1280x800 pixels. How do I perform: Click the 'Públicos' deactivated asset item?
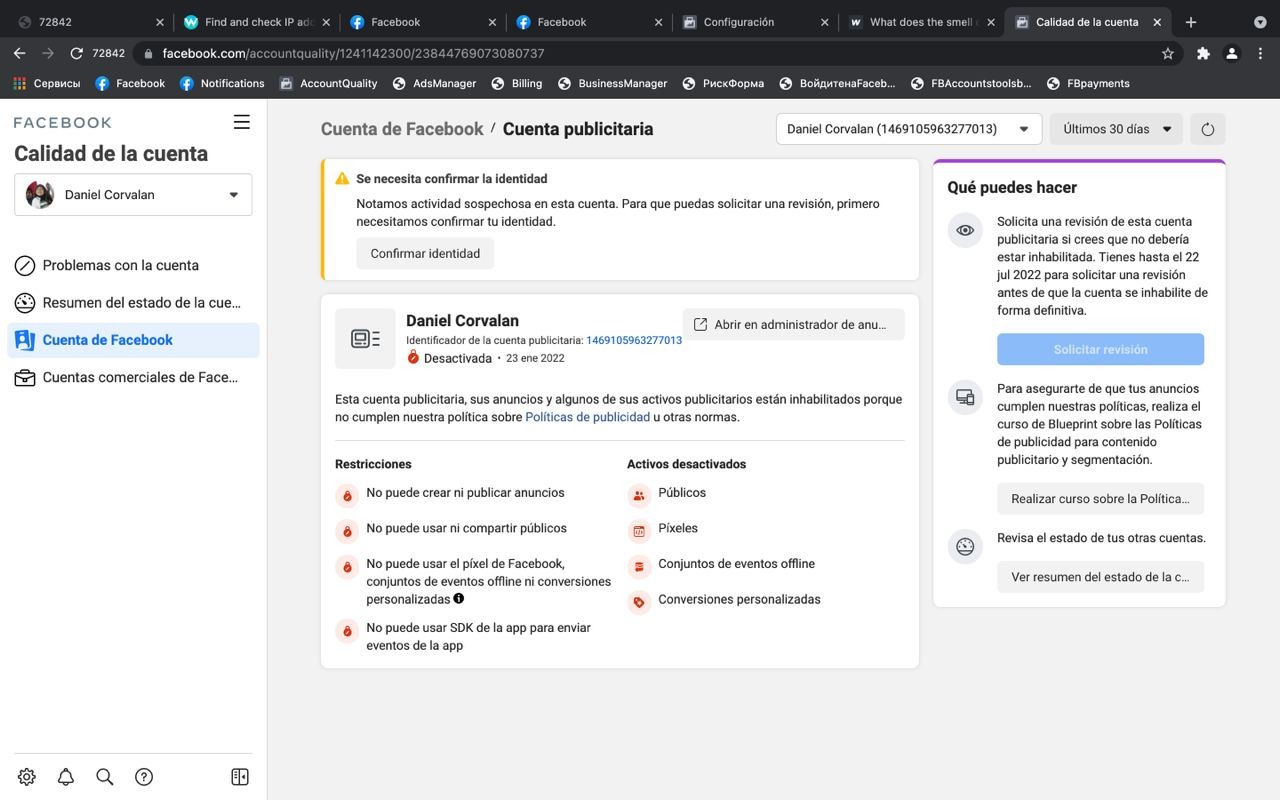[x=682, y=493]
